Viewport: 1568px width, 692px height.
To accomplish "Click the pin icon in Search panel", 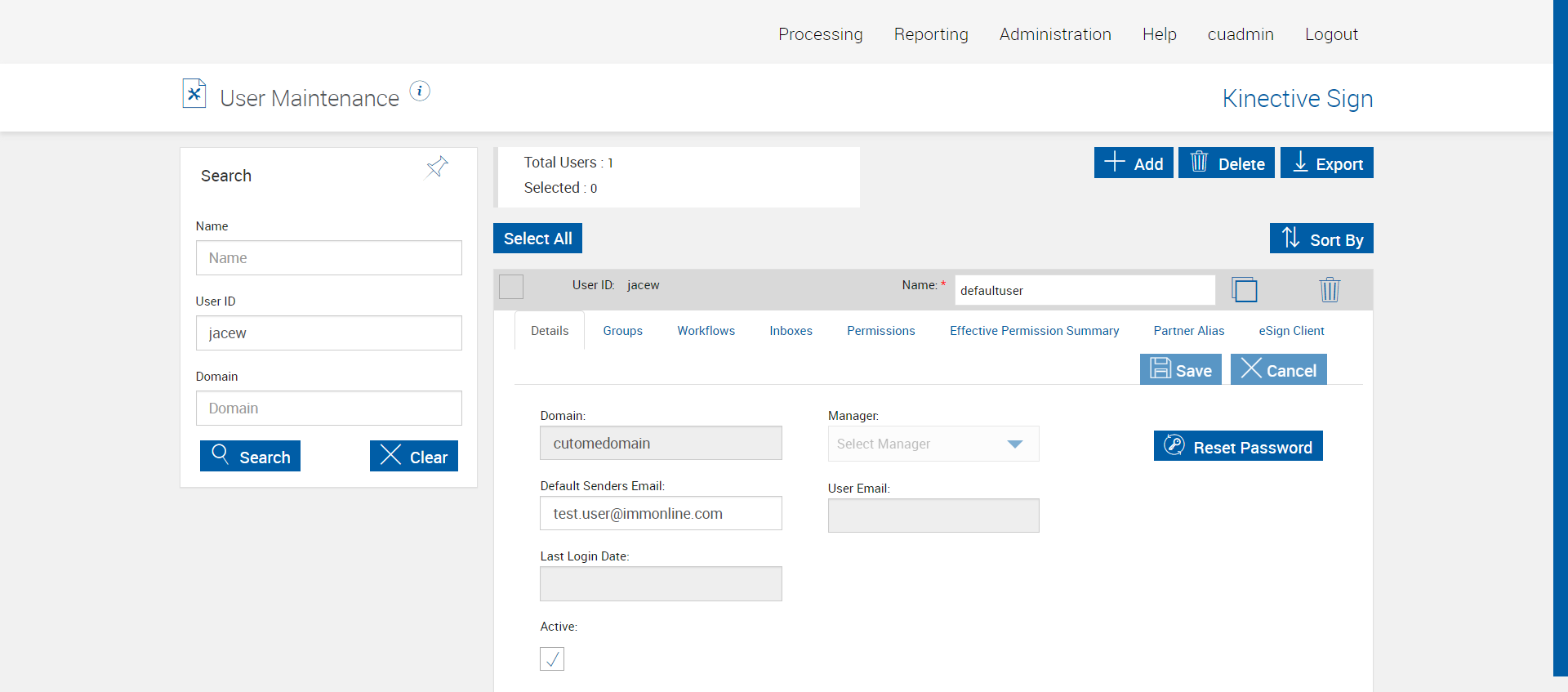I will [x=437, y=167].
